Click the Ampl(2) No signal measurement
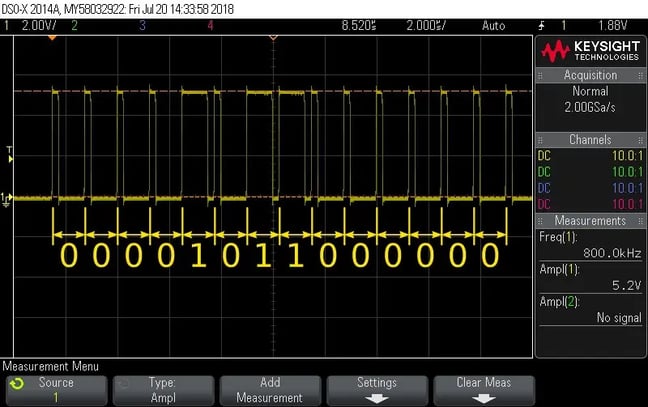The width and height of the screenshot is (648, 407). 591,309
